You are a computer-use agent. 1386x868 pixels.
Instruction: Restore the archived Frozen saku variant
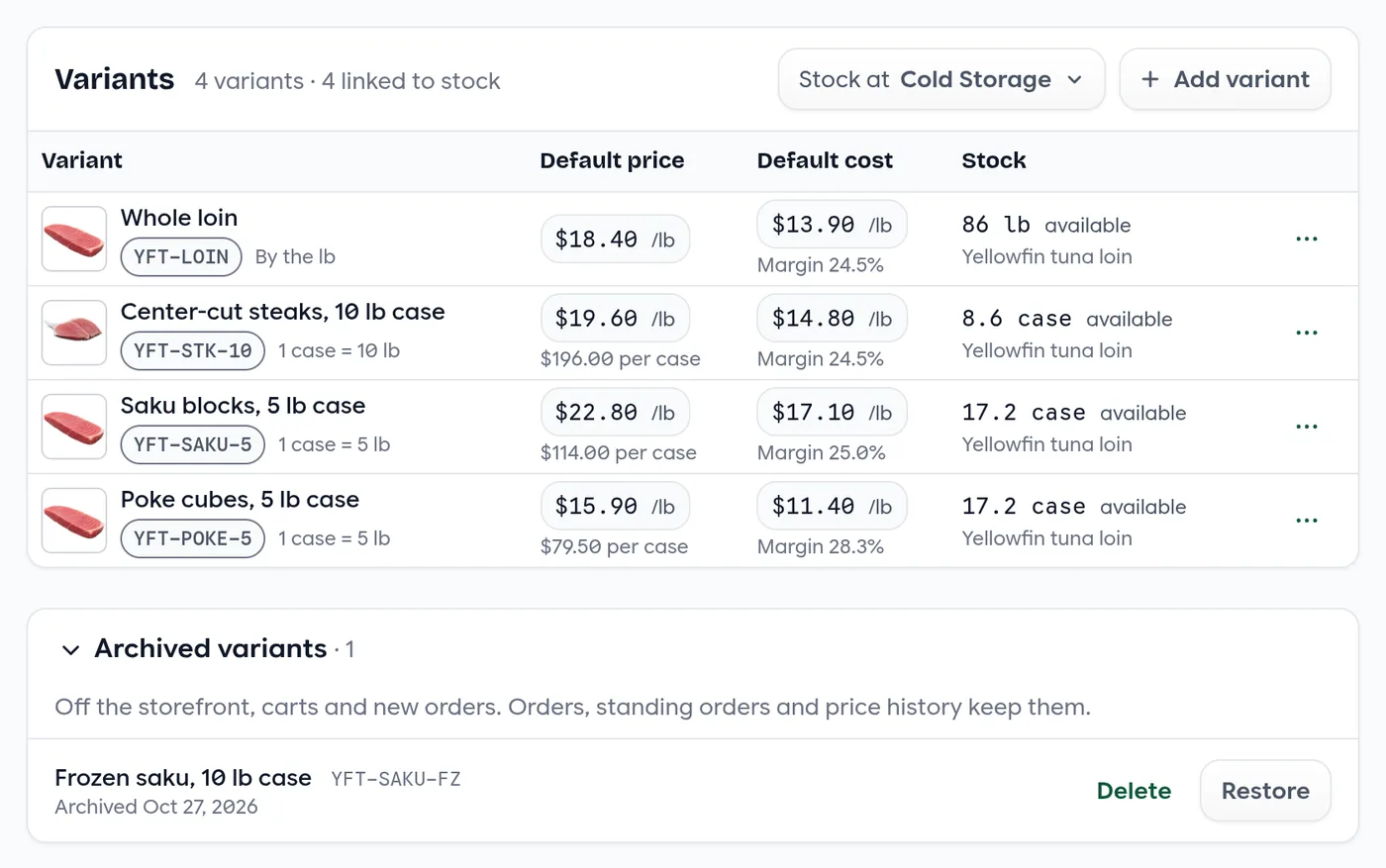pyautogui.click(x=1265, y=791)
